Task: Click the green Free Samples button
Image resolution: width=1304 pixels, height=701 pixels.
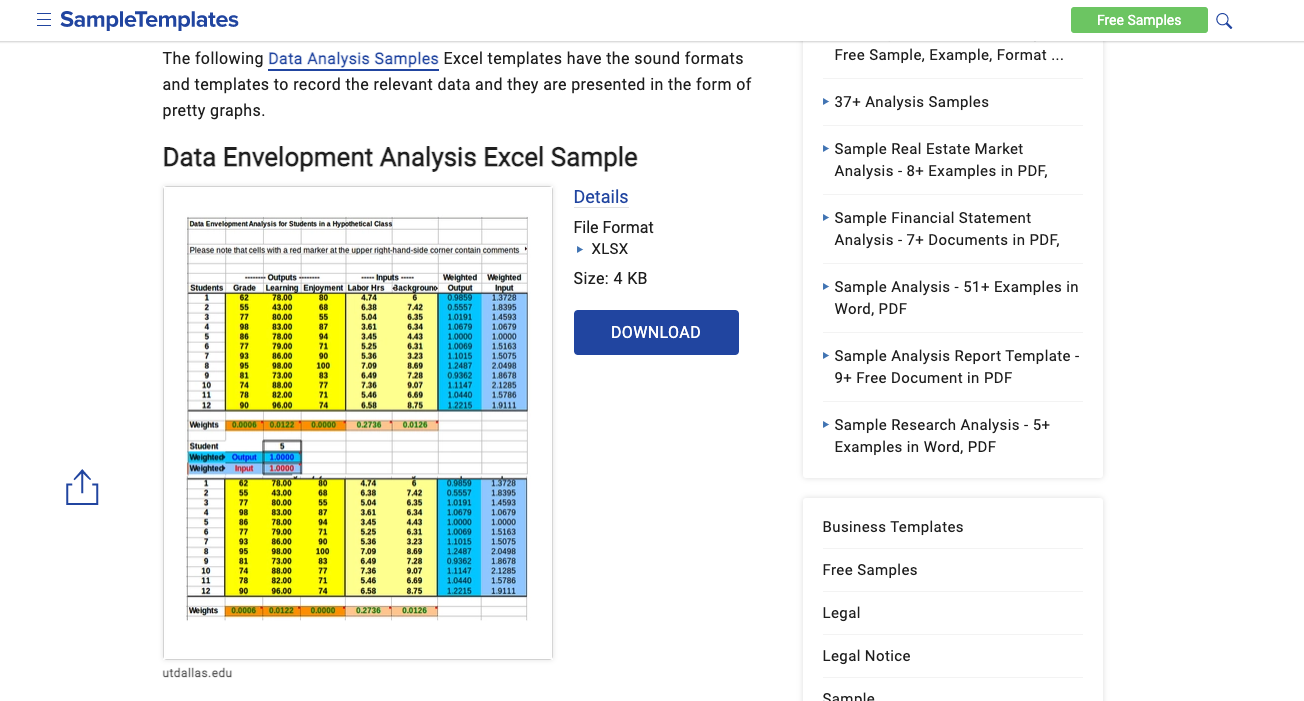Action: 1139,19
